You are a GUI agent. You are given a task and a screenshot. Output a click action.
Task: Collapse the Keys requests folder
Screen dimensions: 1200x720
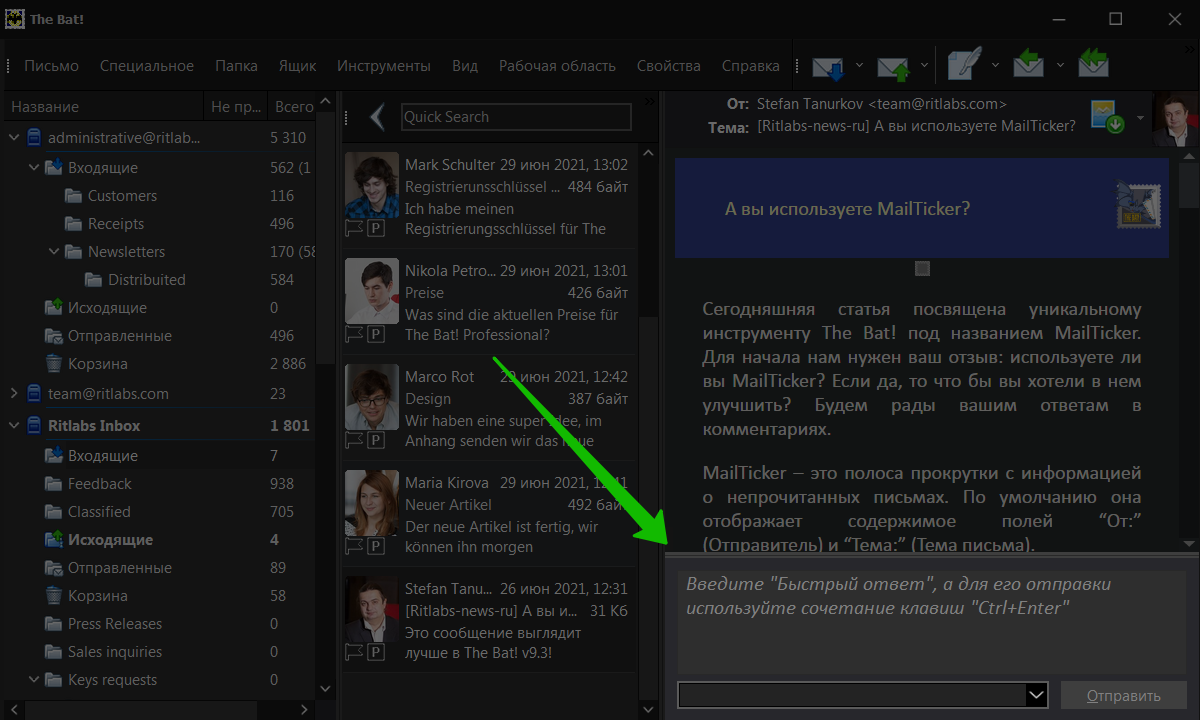coord(34,680)
